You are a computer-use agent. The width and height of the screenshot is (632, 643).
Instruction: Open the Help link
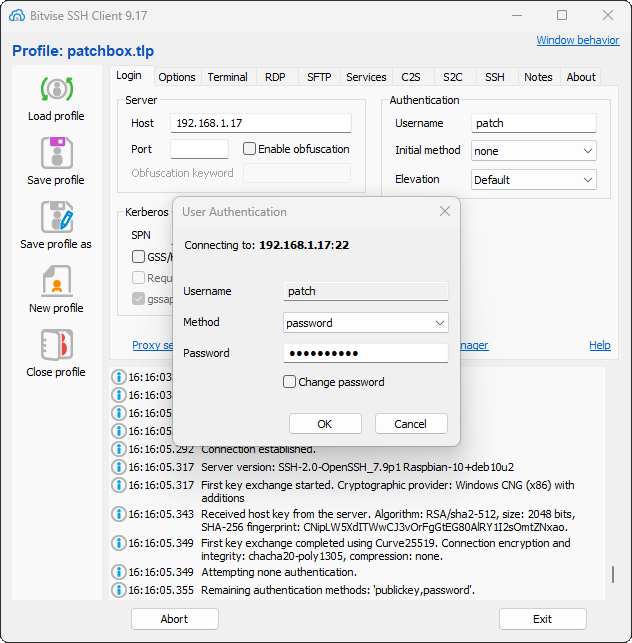(600, 345)
